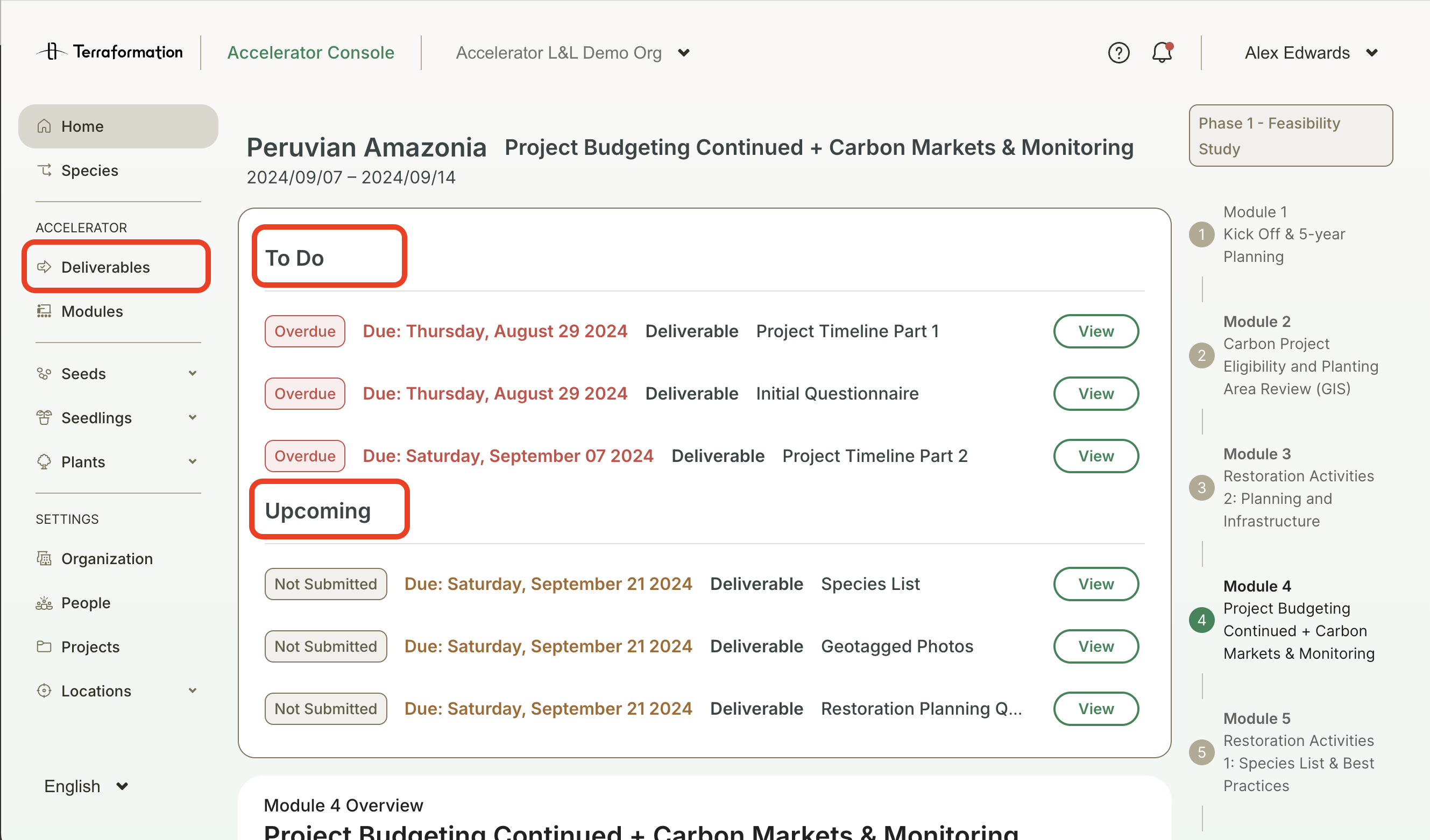Image resolution: width=1430 pixels, height=840 pixels.
Task: Click Not Submitted badge for Species List
Action: tap(325, 583)
